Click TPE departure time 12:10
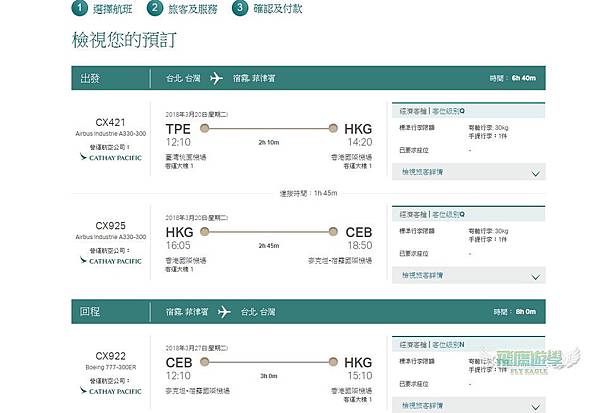 (178, 142)
